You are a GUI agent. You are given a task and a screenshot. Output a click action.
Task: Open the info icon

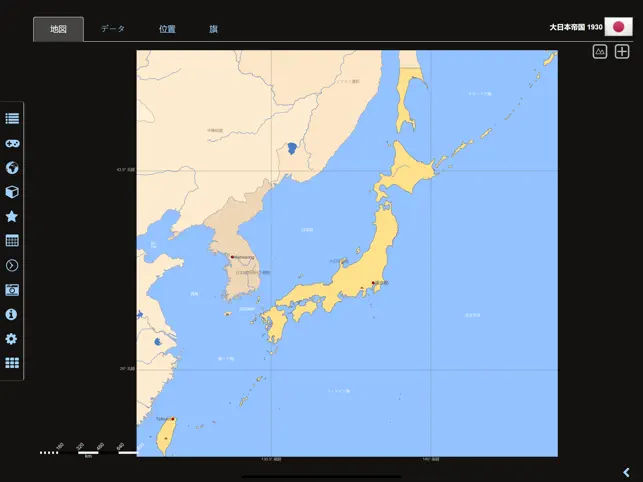(x=11, y=314)
